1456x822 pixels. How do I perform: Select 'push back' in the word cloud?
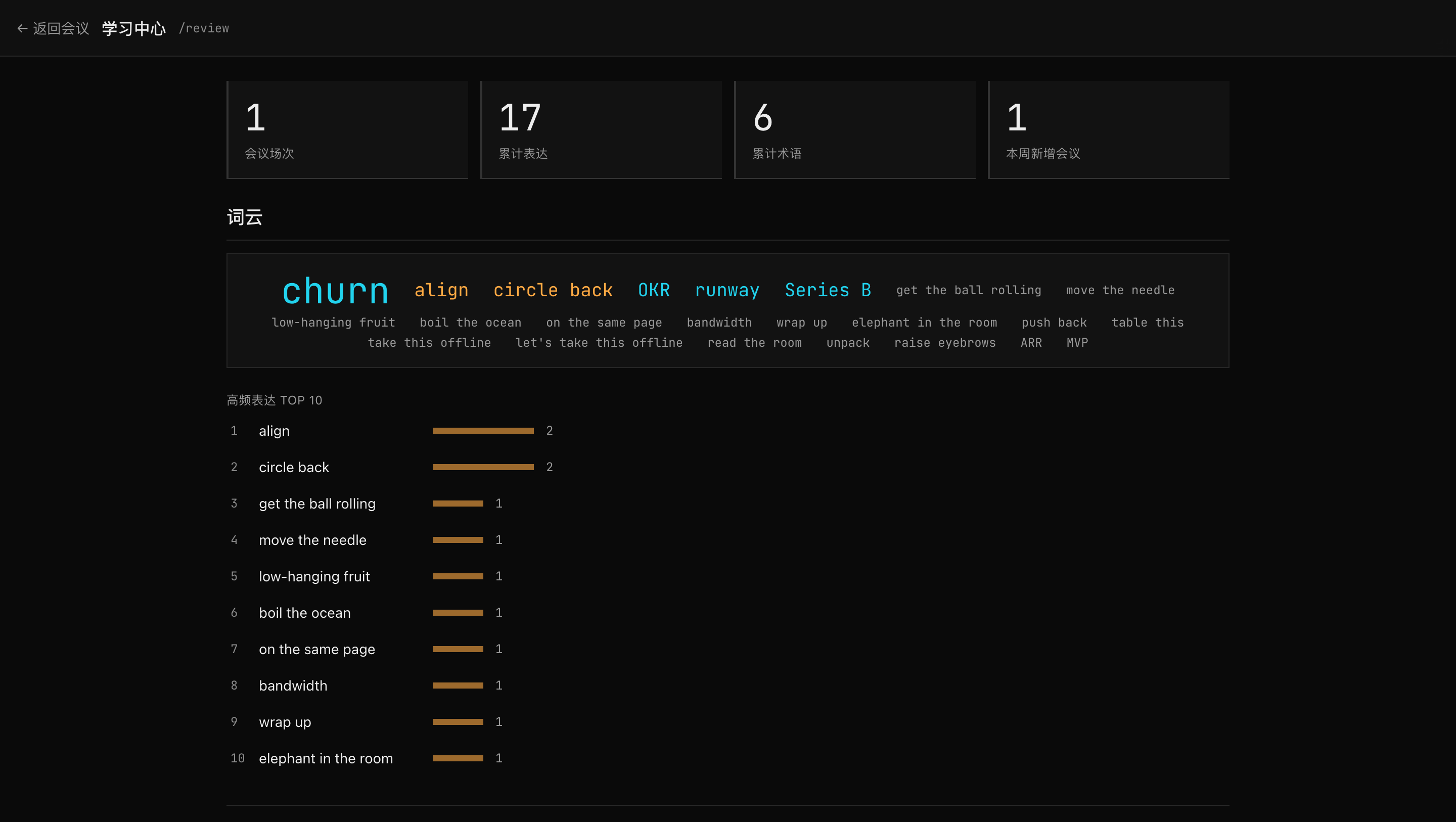click(1055, 322)
